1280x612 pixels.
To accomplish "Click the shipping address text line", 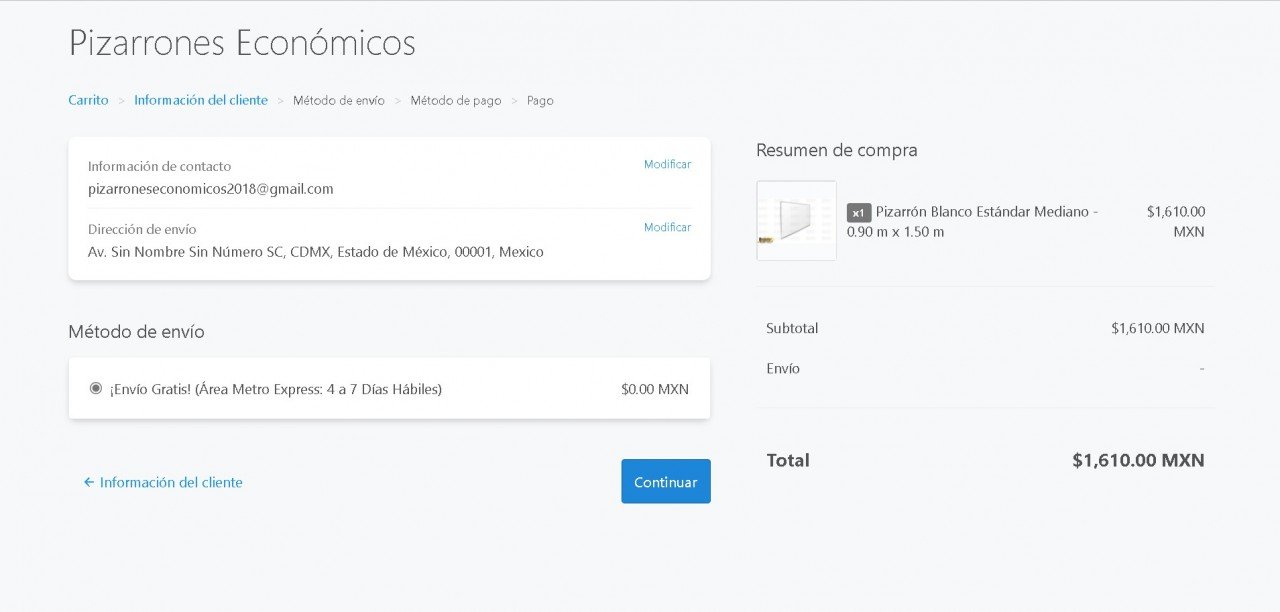I will click(315, 252).
